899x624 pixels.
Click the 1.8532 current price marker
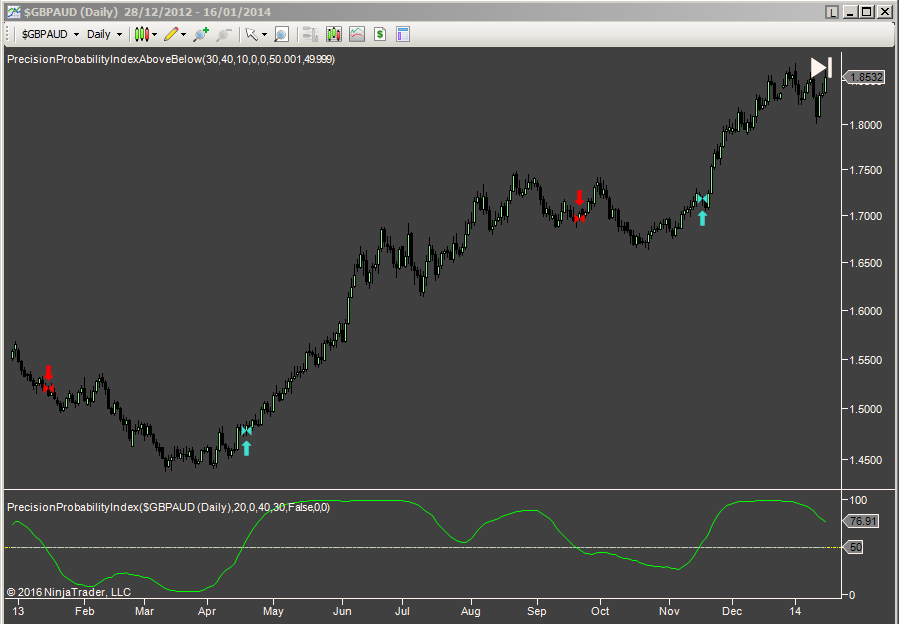pos(864,77)
